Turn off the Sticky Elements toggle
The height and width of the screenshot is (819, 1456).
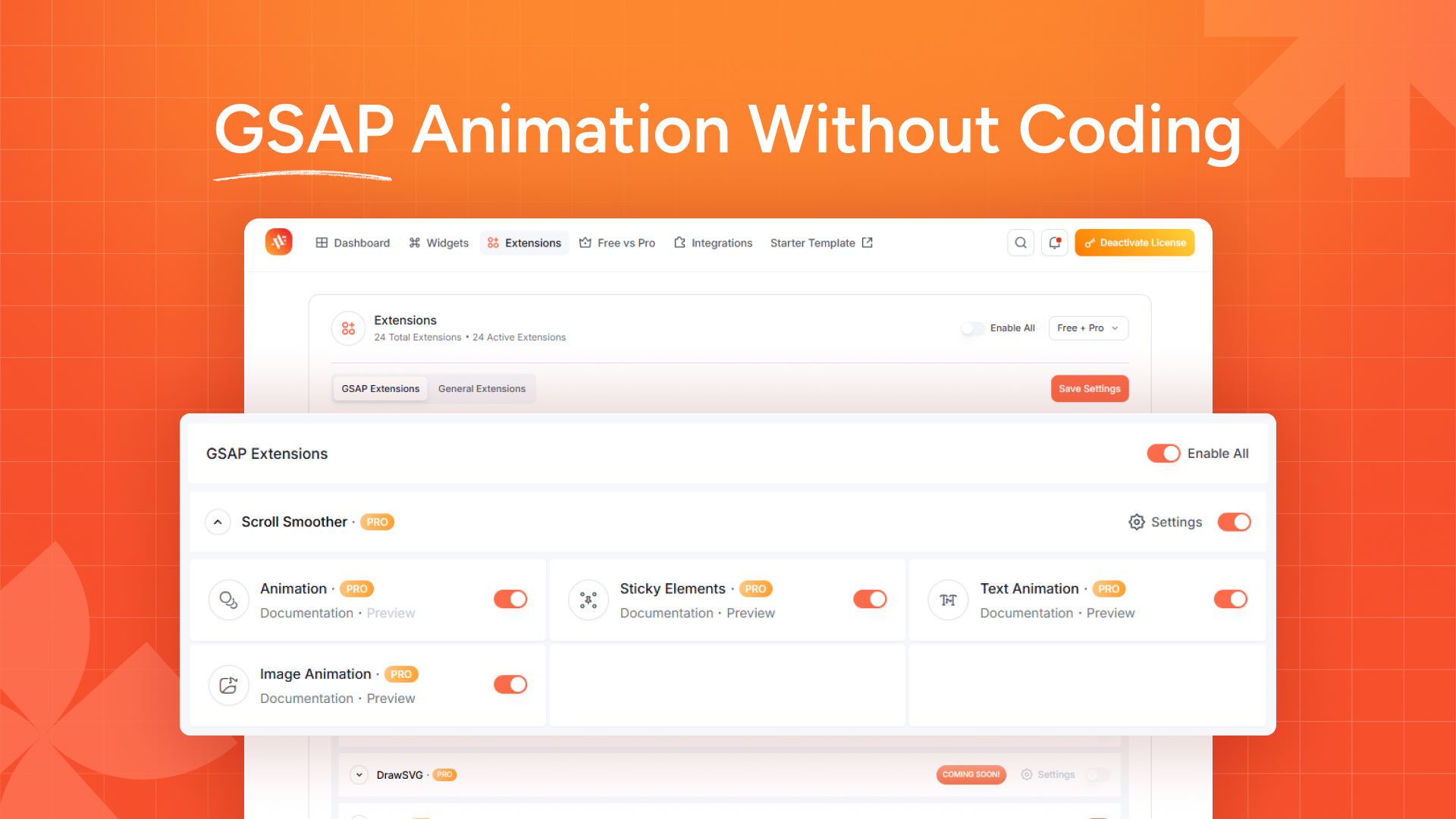click(x=870, y=599)
